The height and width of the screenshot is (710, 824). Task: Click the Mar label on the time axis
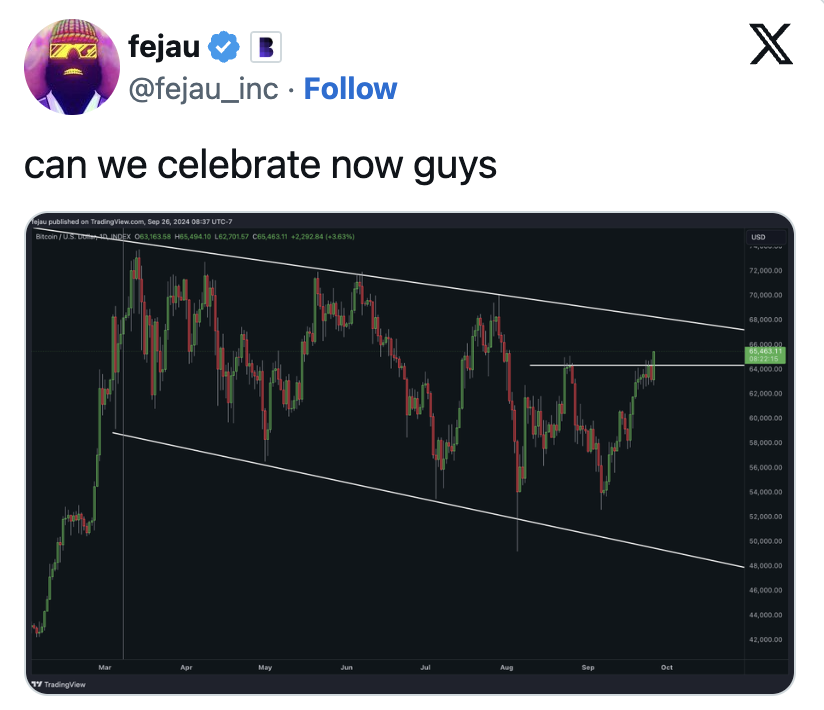click(104, 665)
